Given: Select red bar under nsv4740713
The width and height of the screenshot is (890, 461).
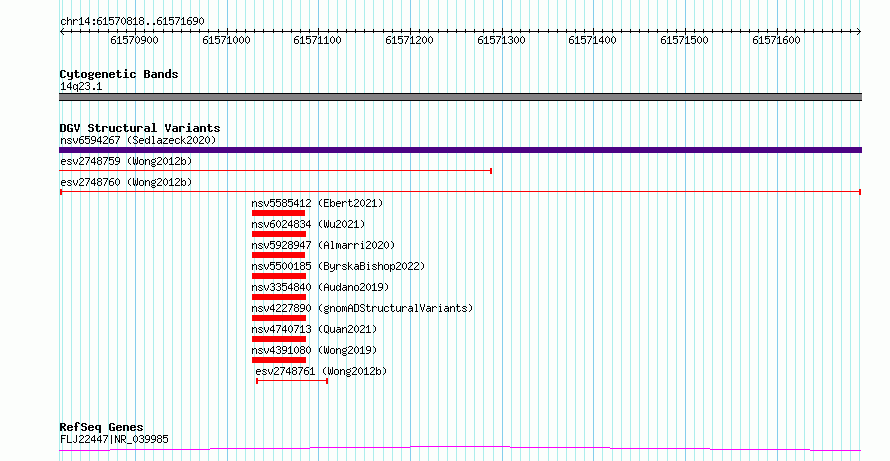Looking at the screenshot, I should tap(279, 339).
